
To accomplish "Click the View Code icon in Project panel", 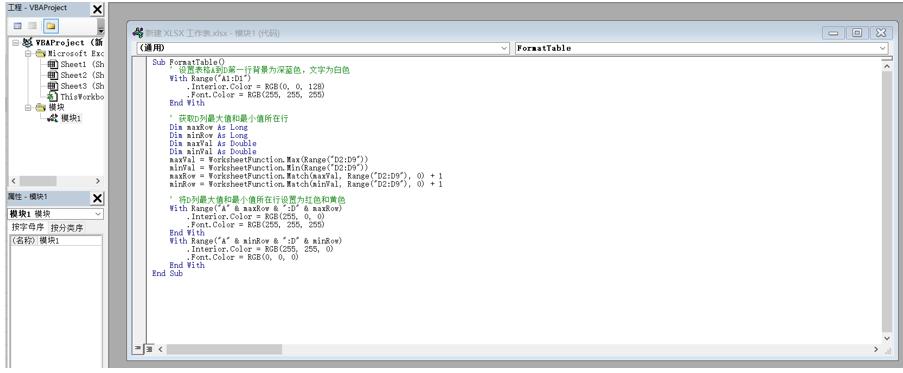I will (17, 26).
